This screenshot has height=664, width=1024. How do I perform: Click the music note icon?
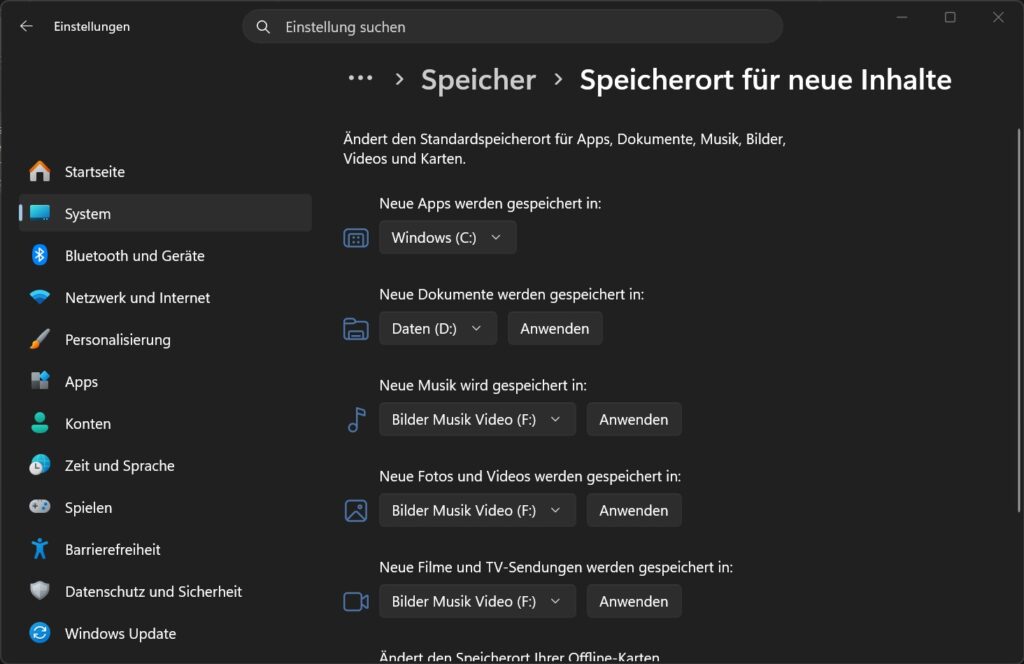[357, 420]
